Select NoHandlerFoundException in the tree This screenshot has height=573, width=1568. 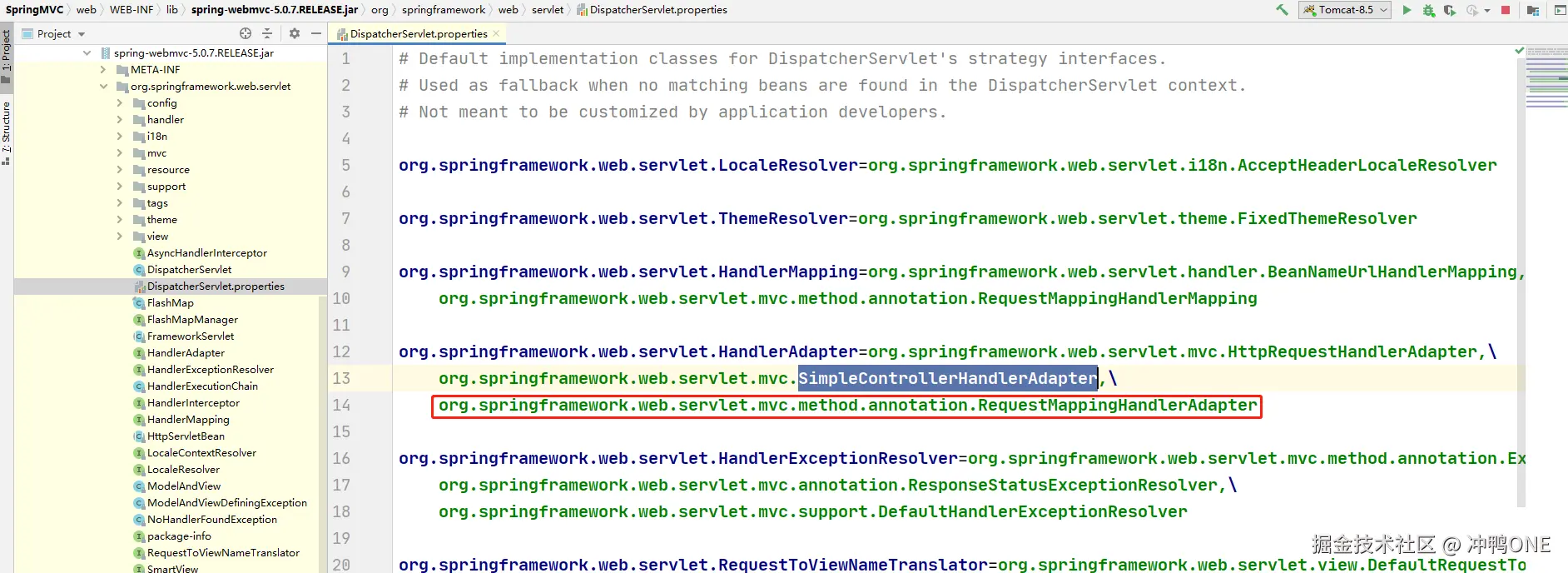[x=212, y=520]
